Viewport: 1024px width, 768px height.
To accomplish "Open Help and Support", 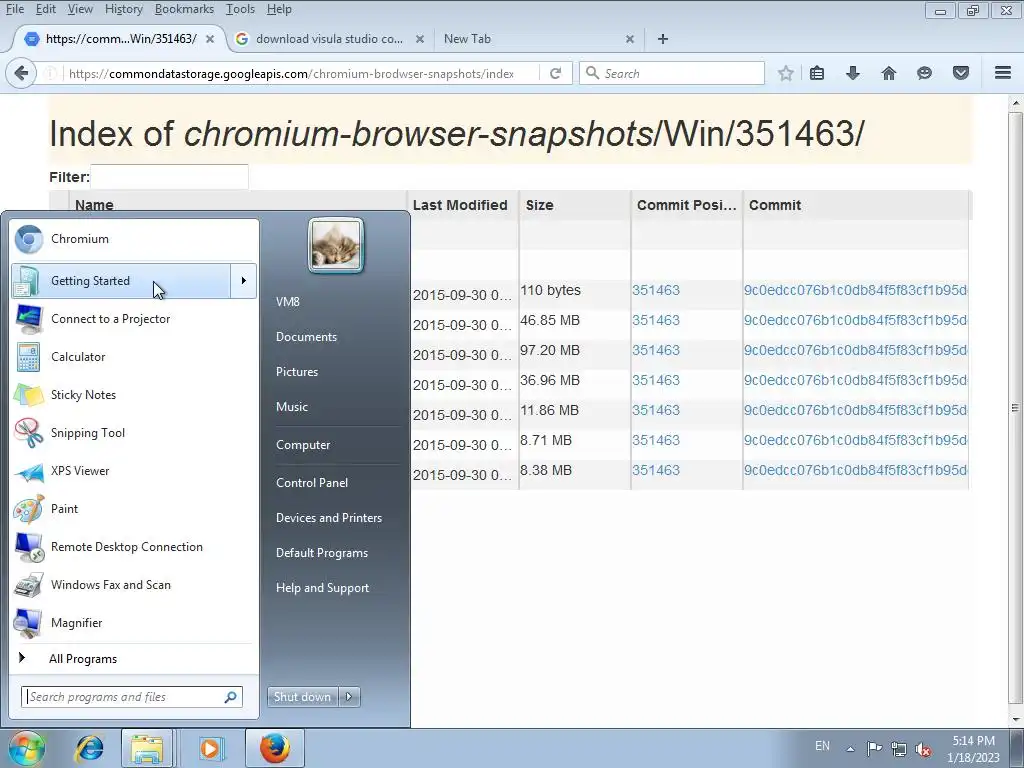I will (x=323, y=588).
